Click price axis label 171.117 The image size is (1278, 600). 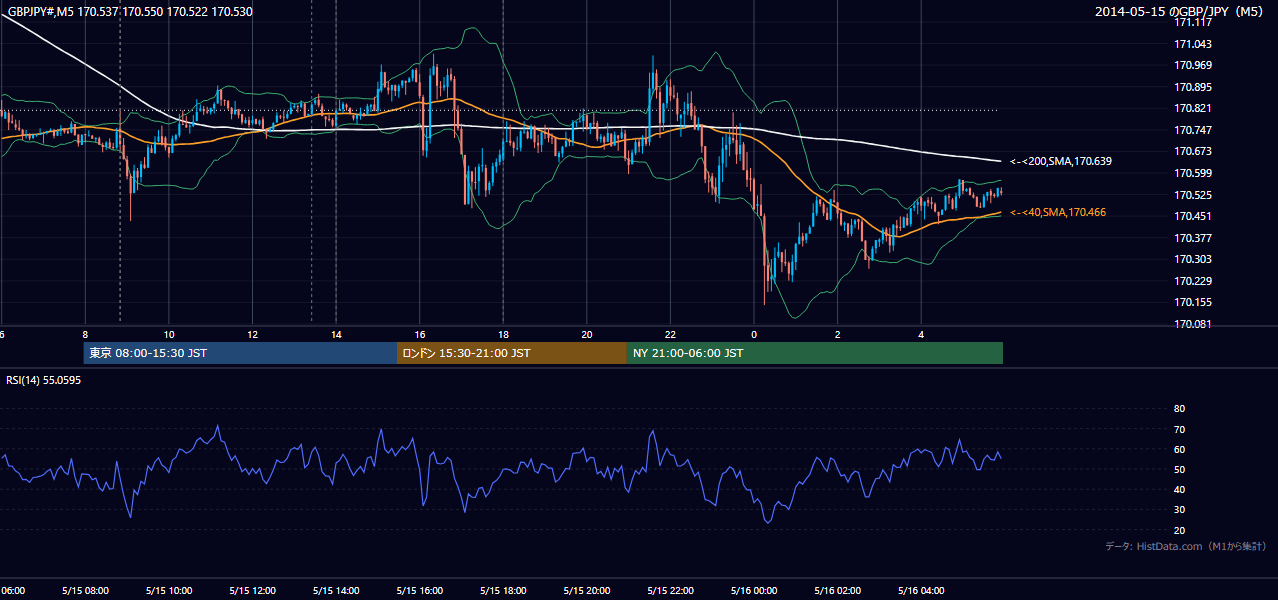(x=1193, y=22)
